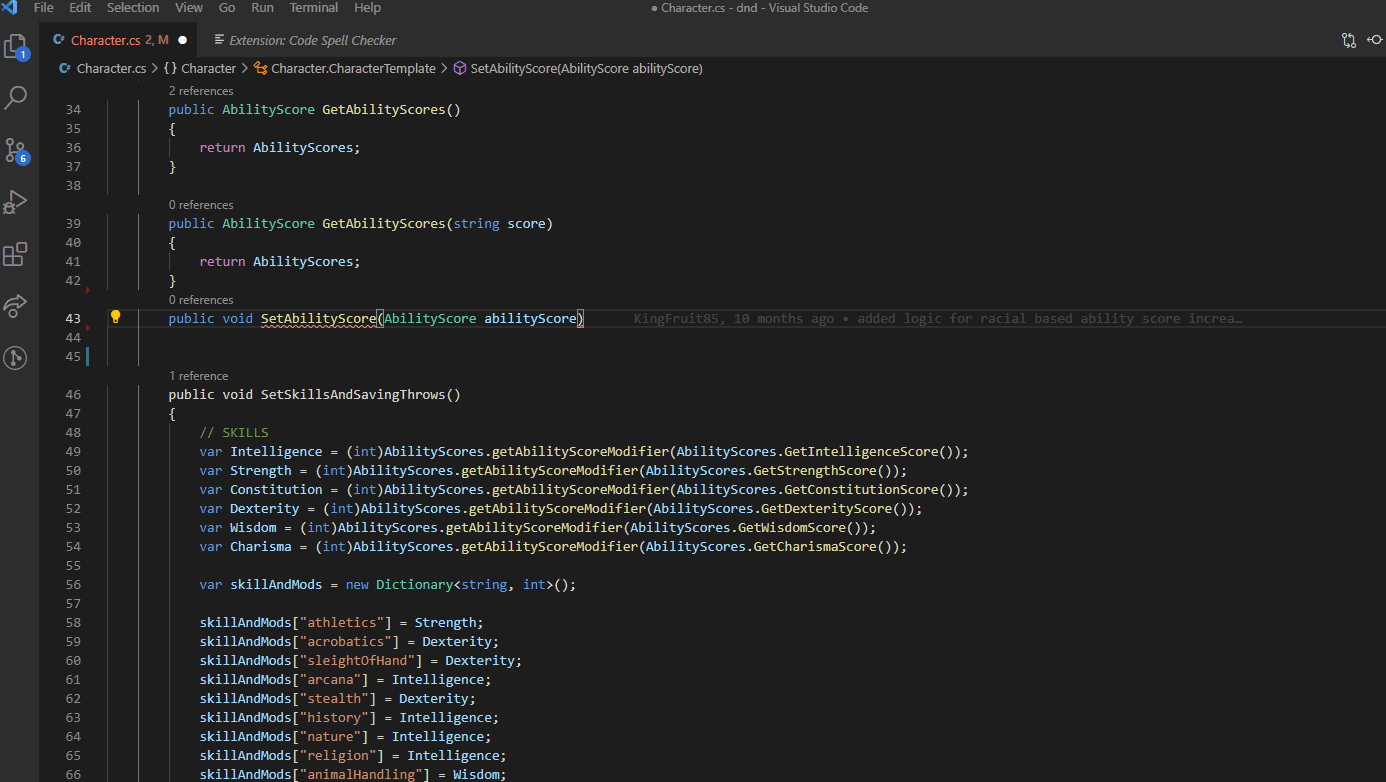This screenshot has width=1386, height=782.
Task: Click '1 reference' CodeLens above line 46
Action: pos(198,376)
